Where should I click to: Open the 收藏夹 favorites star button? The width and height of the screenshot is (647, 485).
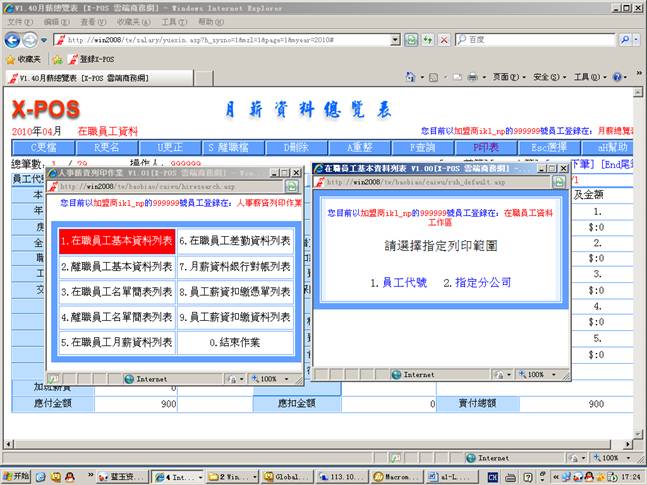pyautogui.click(x=23, y=59)
